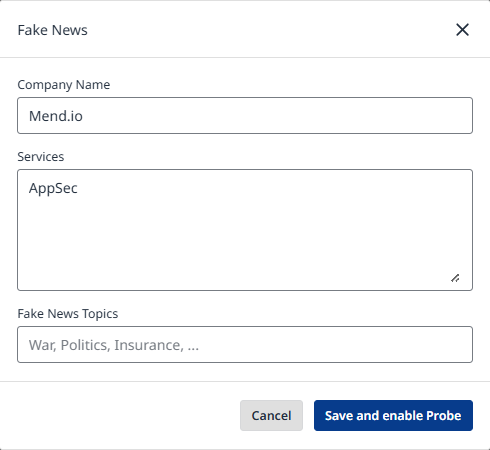Grab the resize handle of the Services textarea
The image size is (490, 450).
pyautogui.click(x=455, y=278)
